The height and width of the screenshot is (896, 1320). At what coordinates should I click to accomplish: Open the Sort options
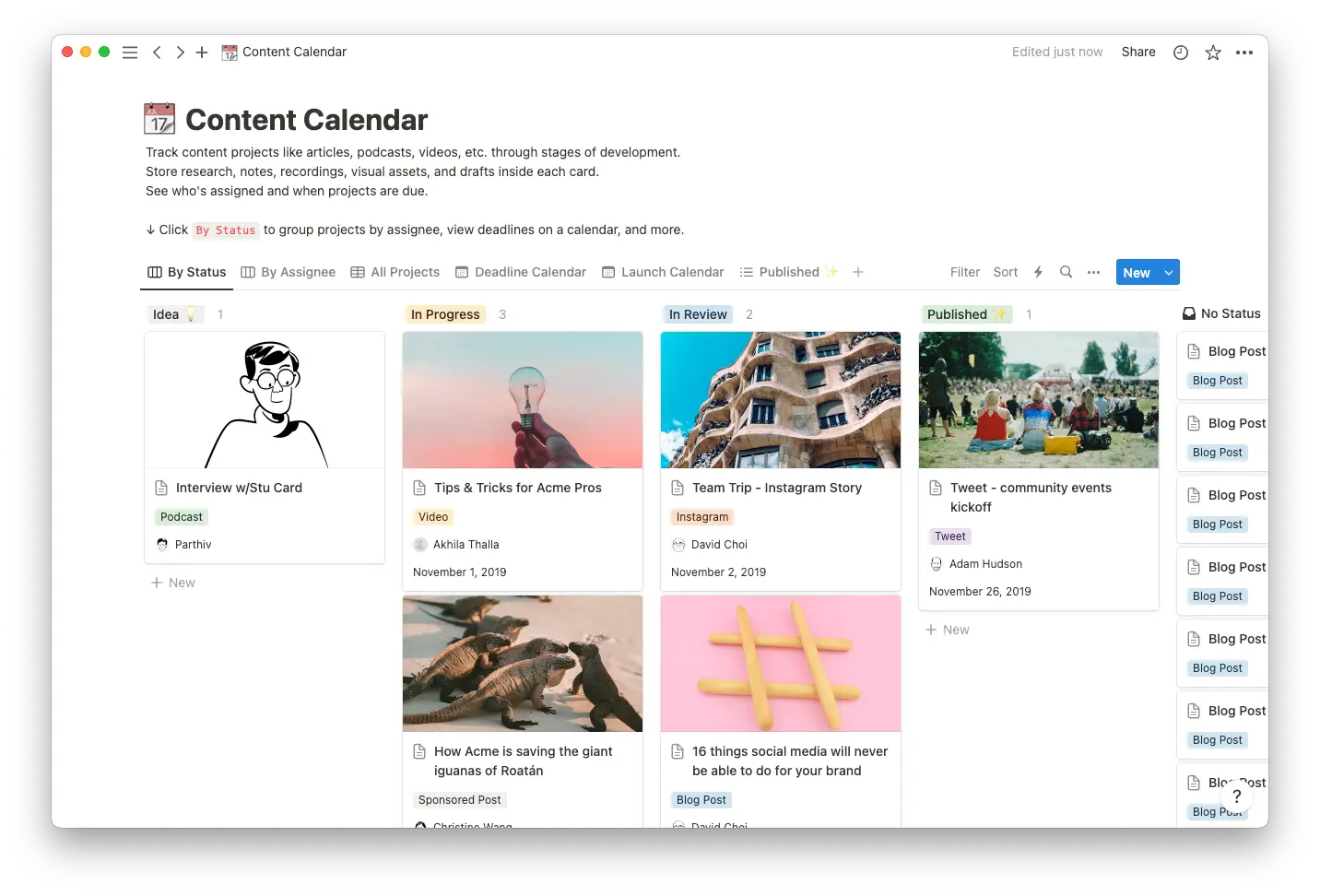(x=1005, y=272)
